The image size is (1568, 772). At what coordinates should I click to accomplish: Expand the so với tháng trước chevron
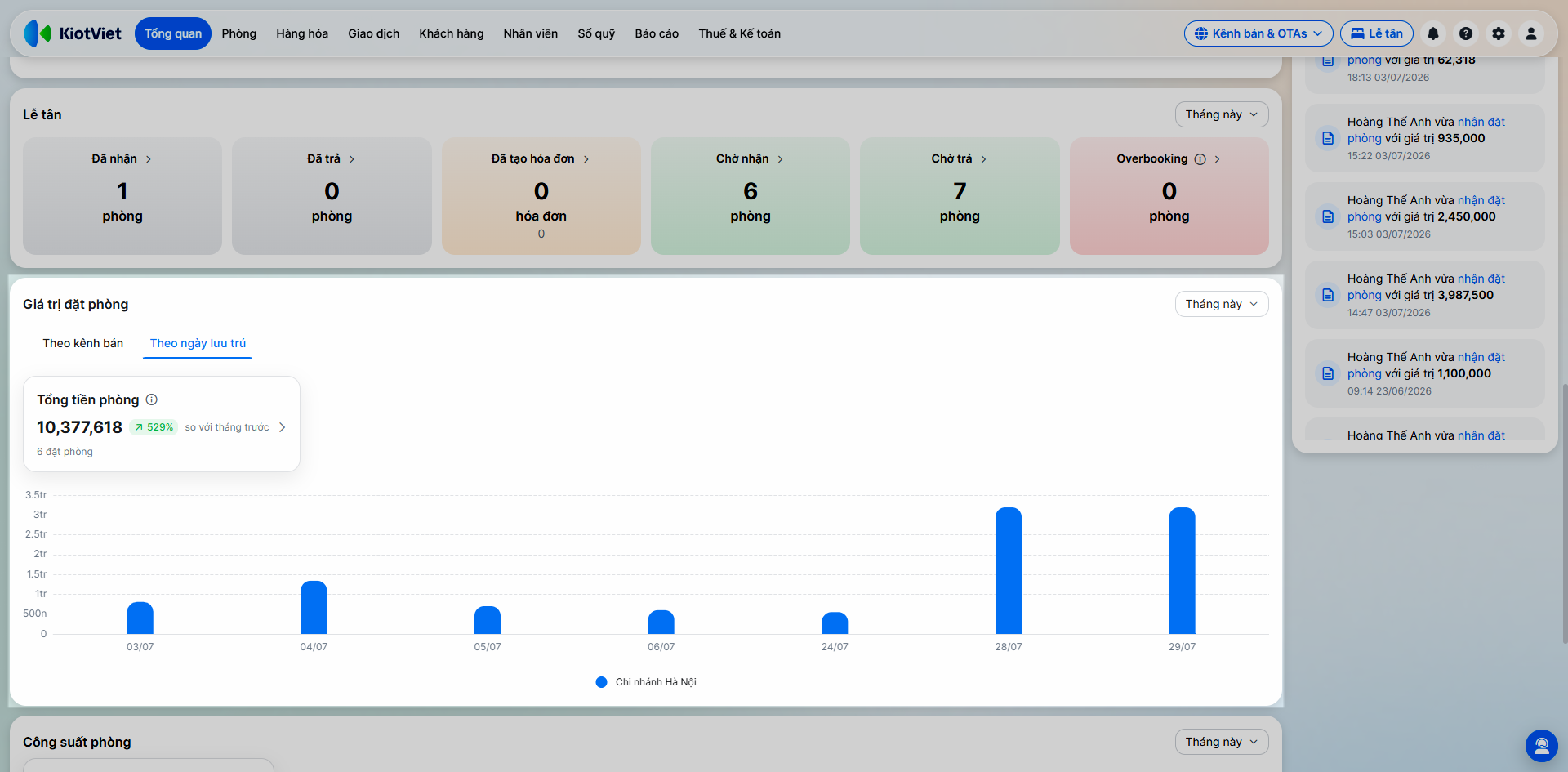click(x=283, y=427)
